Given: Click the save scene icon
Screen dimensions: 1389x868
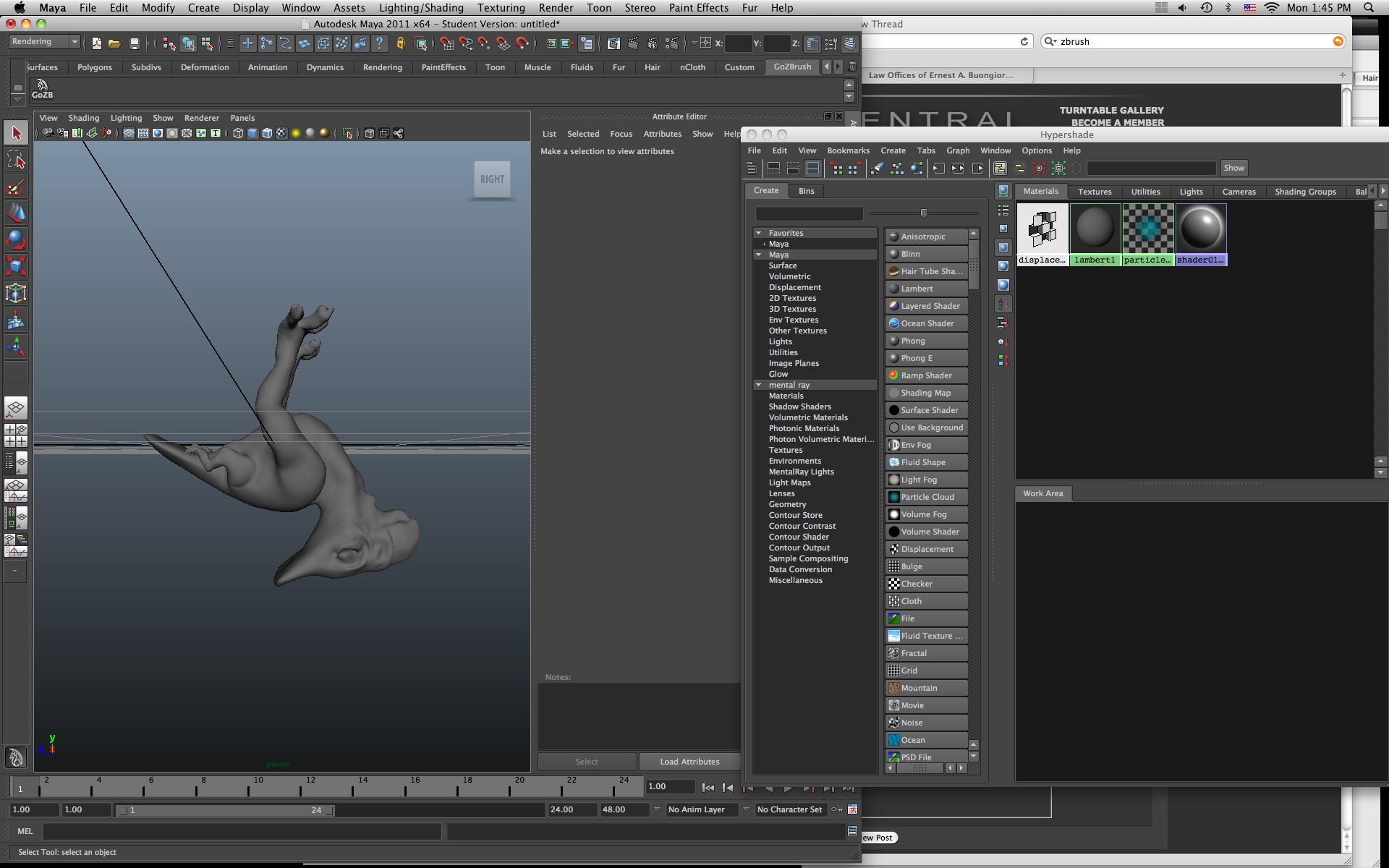Looking at the screenshot, I should click(x=134, y=44).
